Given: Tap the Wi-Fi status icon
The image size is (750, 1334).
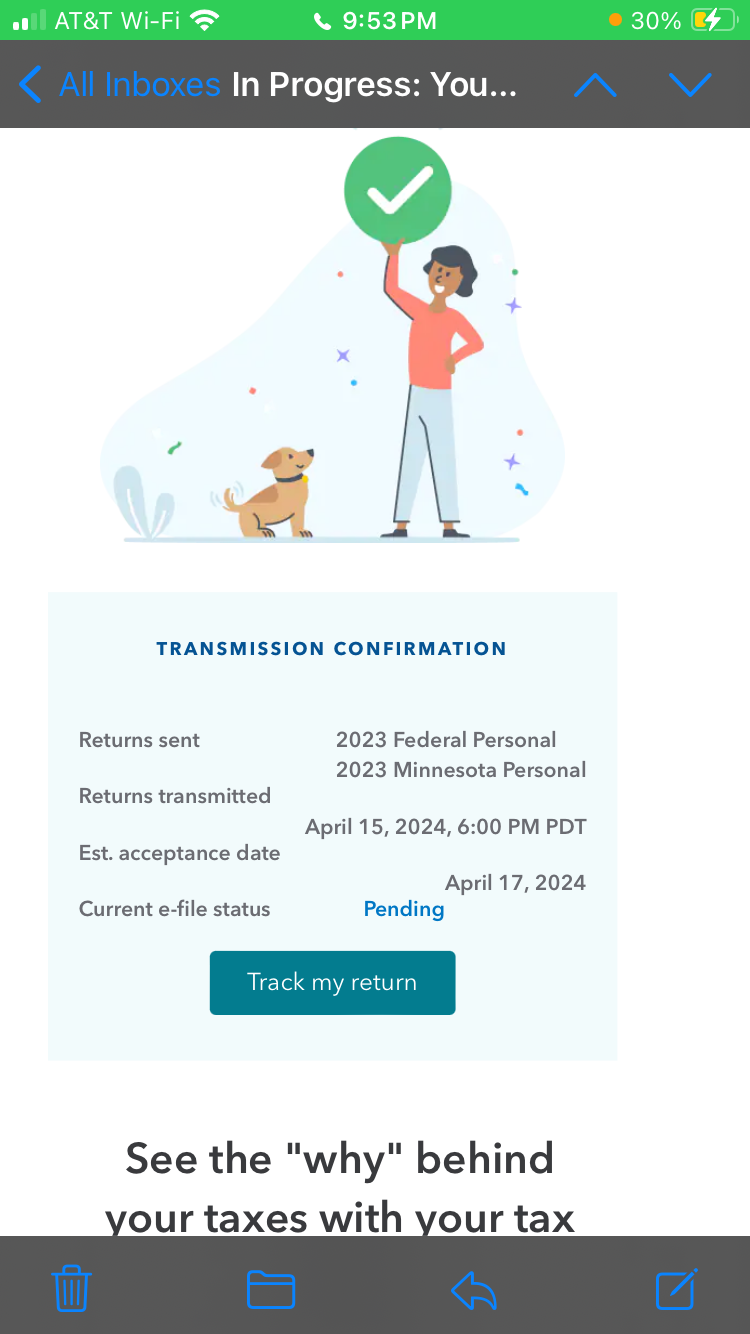Looking at the screenshot, I should click(x=204, y=20).
